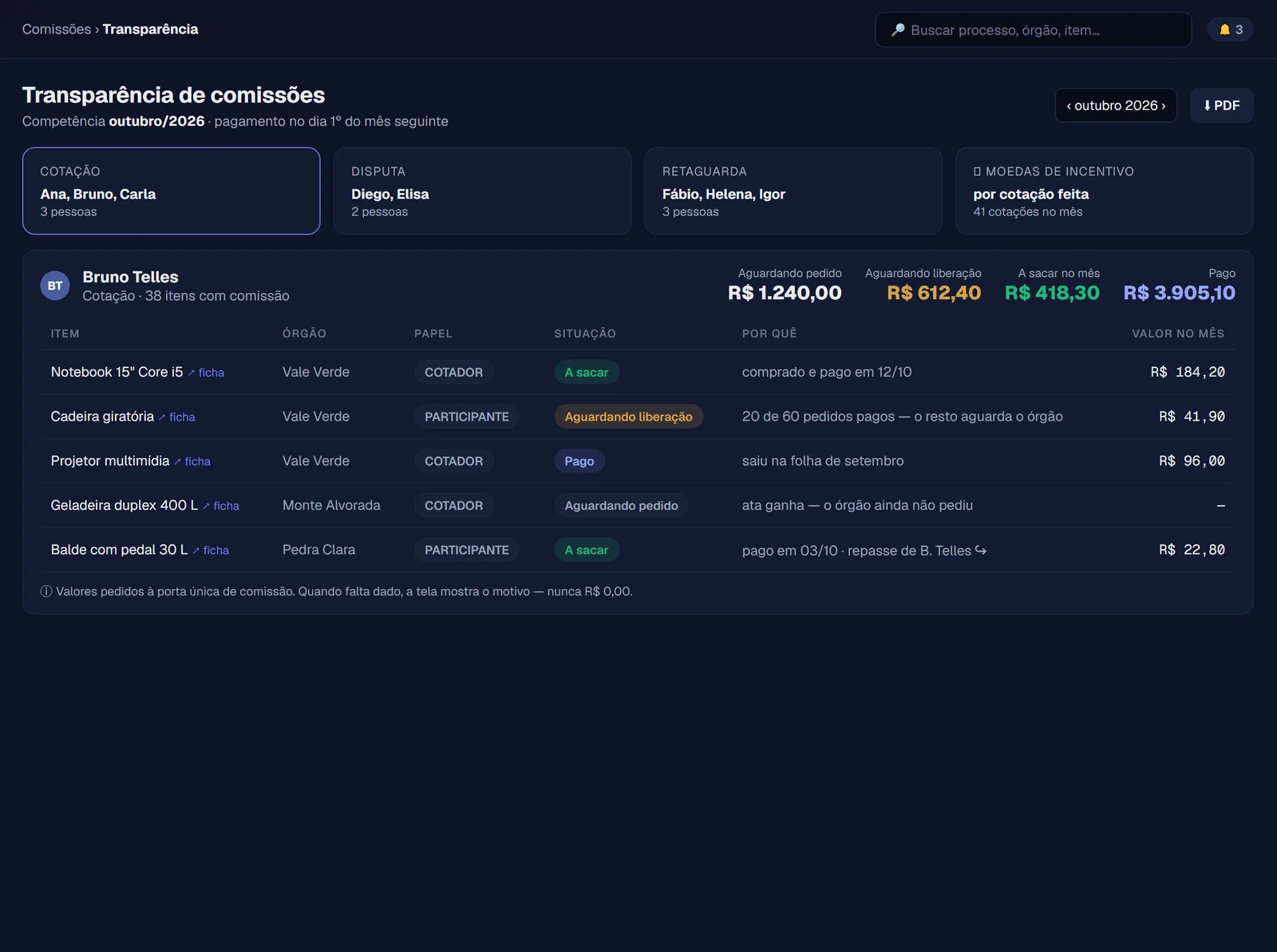This screenshot has width=1277, height=952.
Task: Click the BT avatar of Bruno Telles
Action: click(x=55, y=286)
